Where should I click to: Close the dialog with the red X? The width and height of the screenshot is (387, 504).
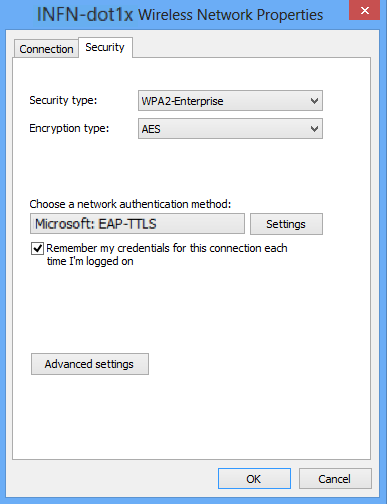[x=365, y=10]
